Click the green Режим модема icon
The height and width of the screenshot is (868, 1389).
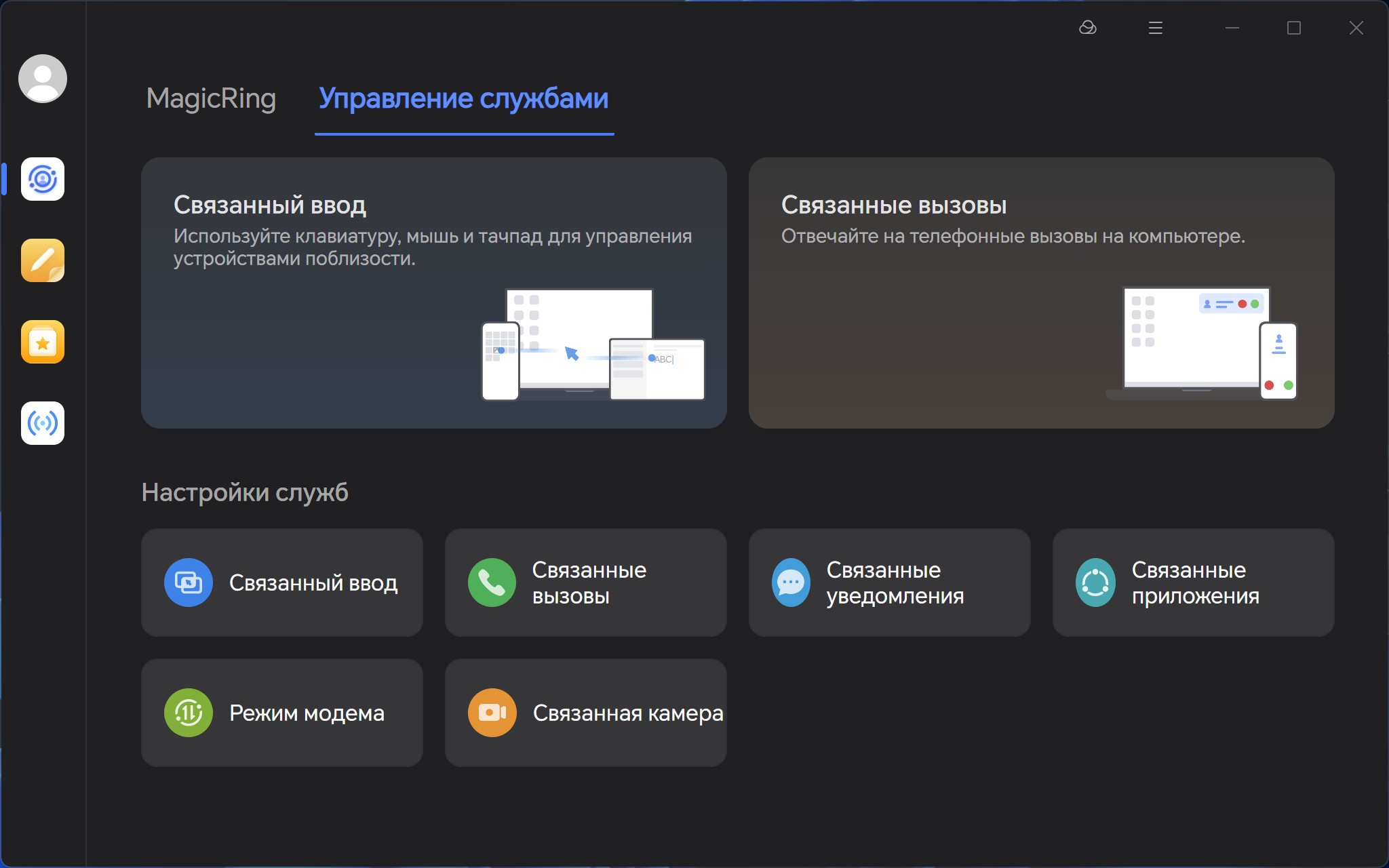189,713
